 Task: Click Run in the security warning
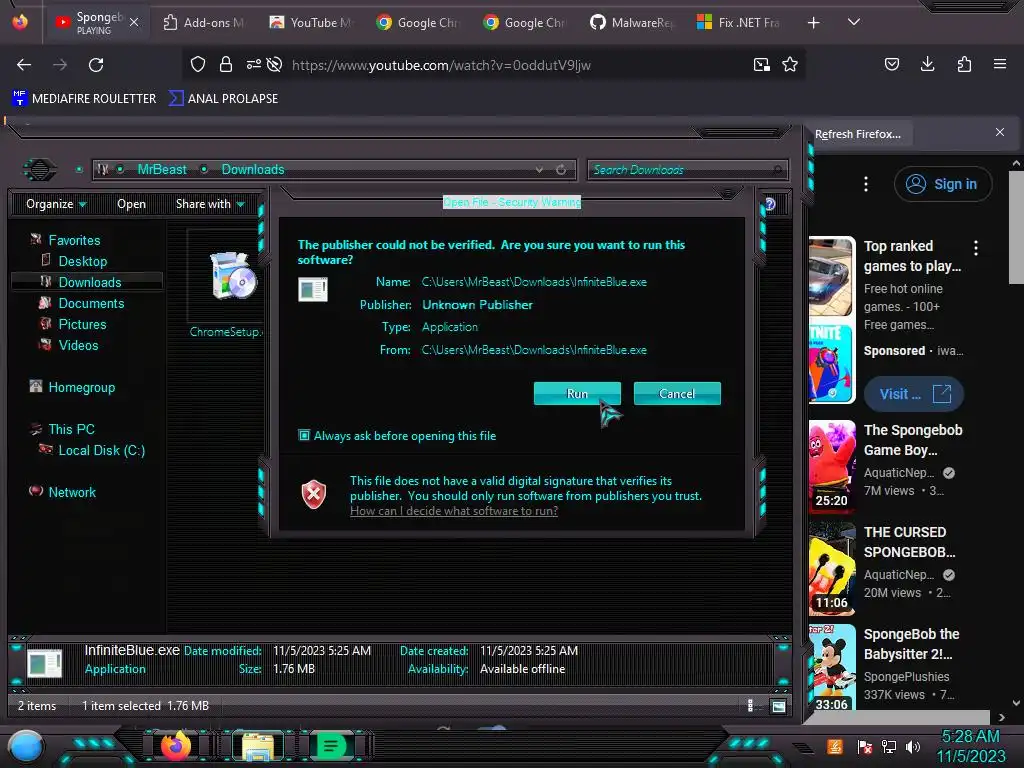coord(577,394)
